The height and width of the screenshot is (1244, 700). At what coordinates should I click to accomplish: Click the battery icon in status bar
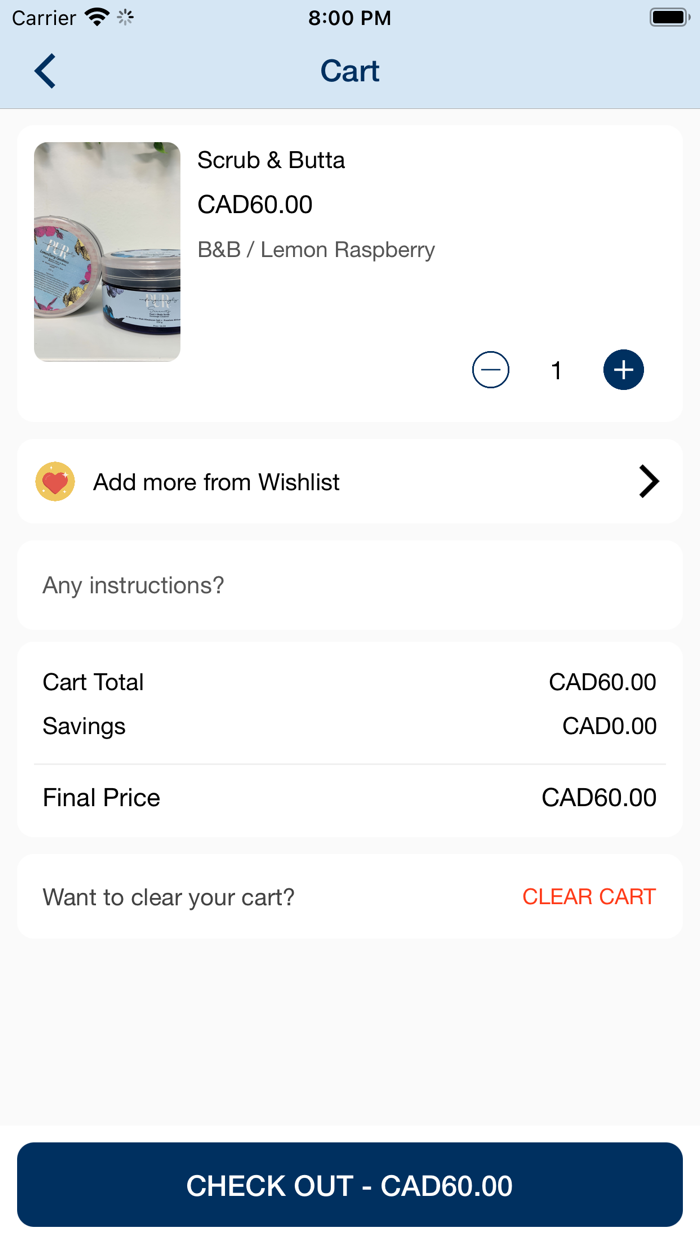(x=668, y=18)
